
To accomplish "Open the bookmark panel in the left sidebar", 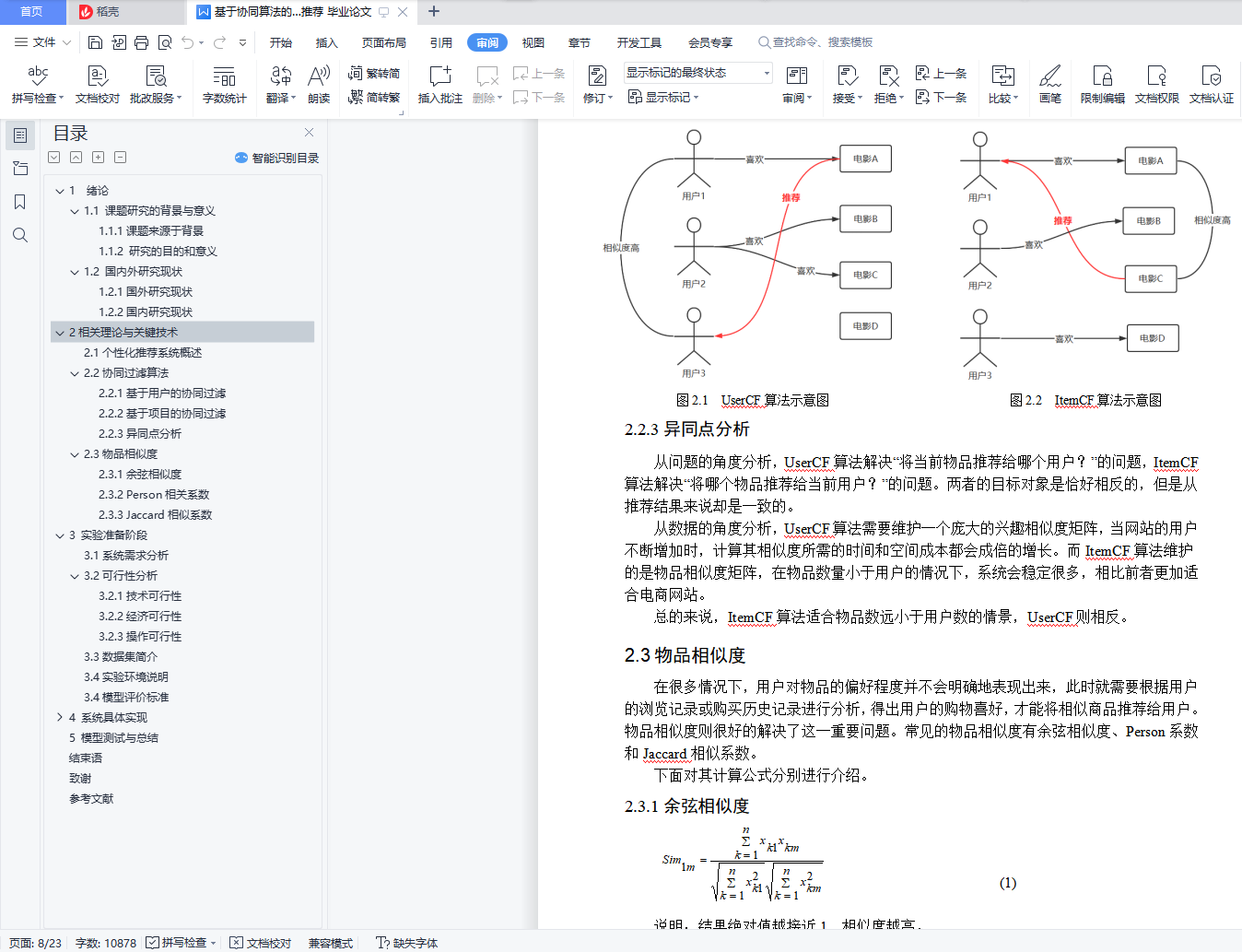I will pyautogui.click(x=20, y=202).
